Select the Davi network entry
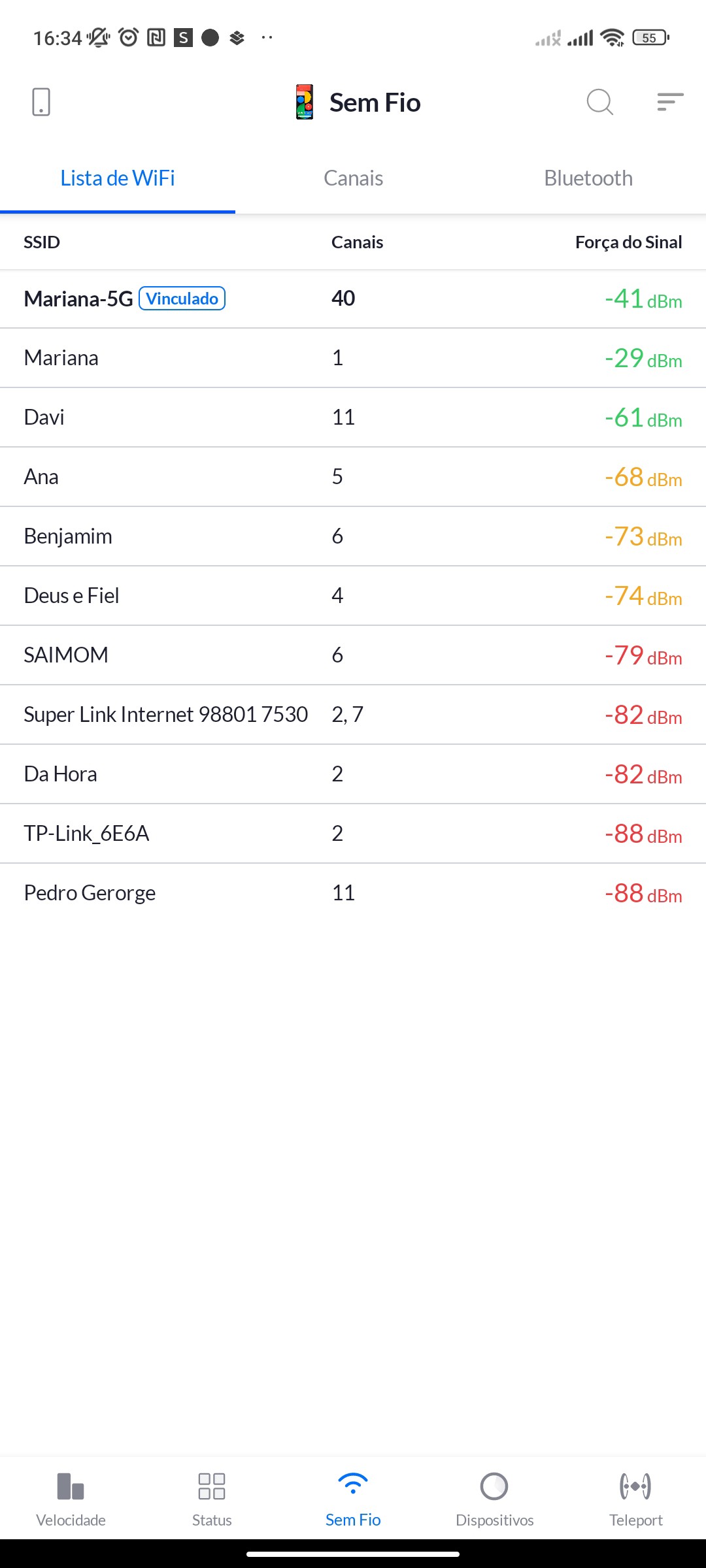The height and width of the screenshot is (1568, 706). (353, 417)
